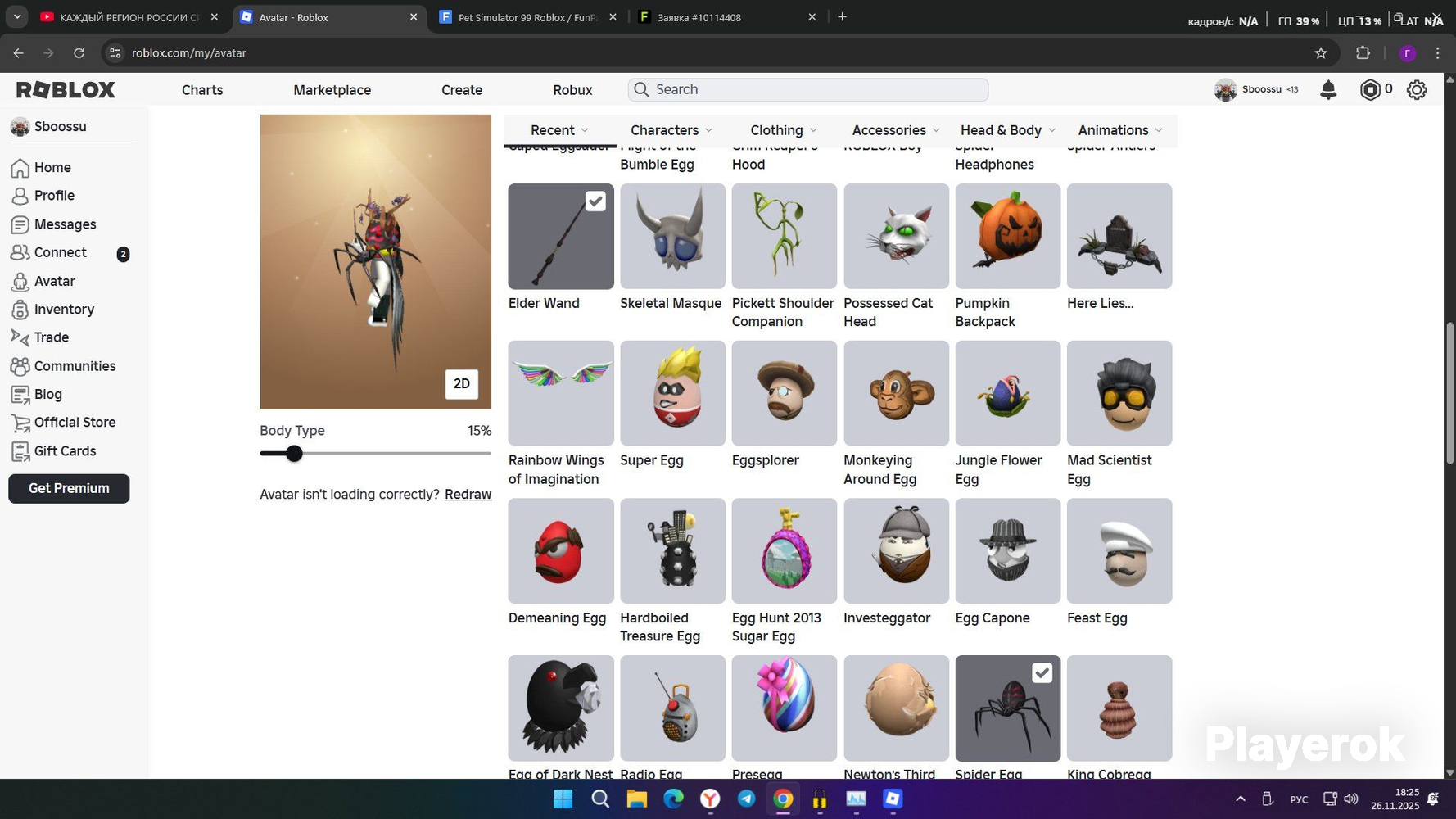Open the Official Store cart icon
Screen dimensions: 1456x819
20,423
